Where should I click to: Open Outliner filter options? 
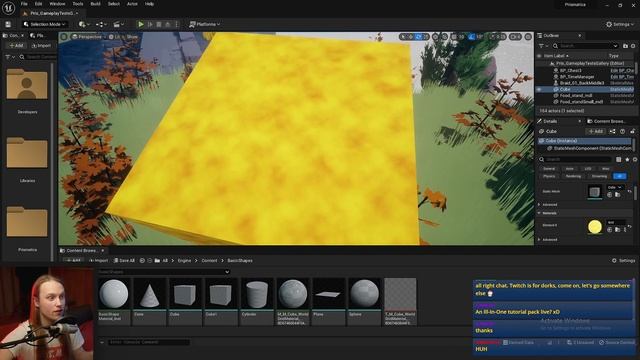point(543,46)
